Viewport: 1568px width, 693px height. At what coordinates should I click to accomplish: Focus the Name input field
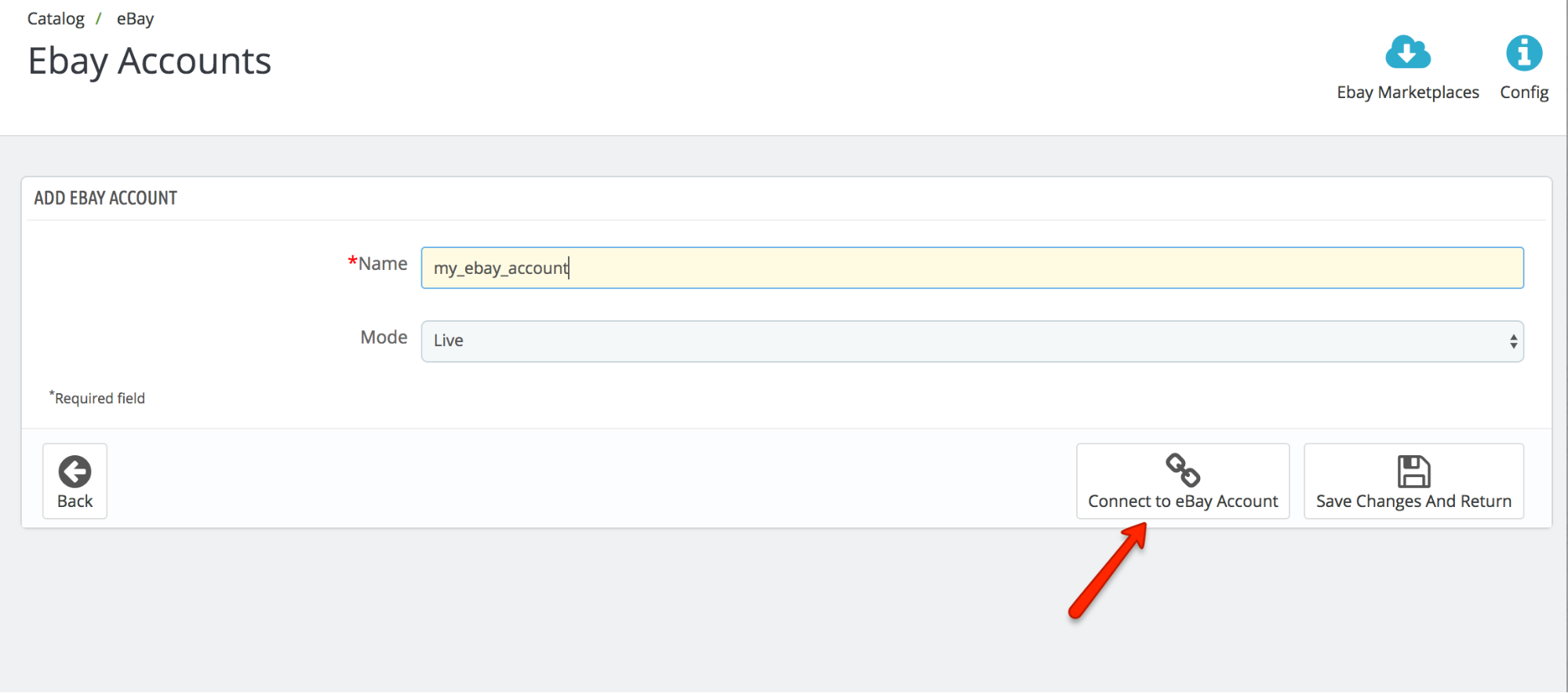click(x=972, y=268)
